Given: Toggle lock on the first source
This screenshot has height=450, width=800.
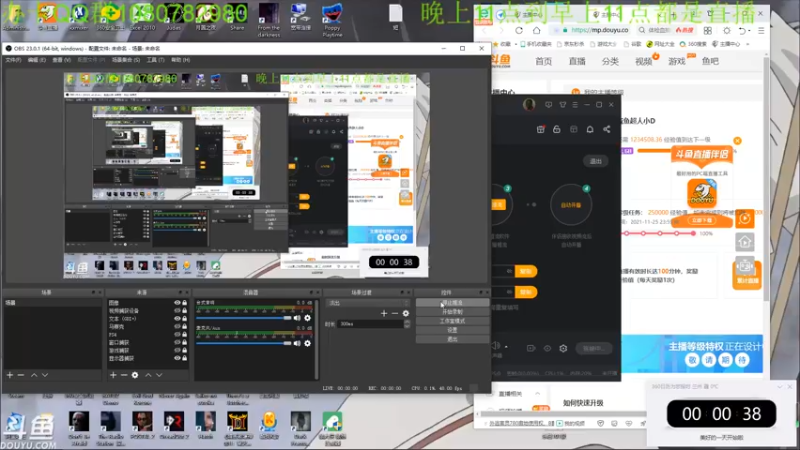Looking at the screenshot, I should pyautogui.click(x=185, y=303).
